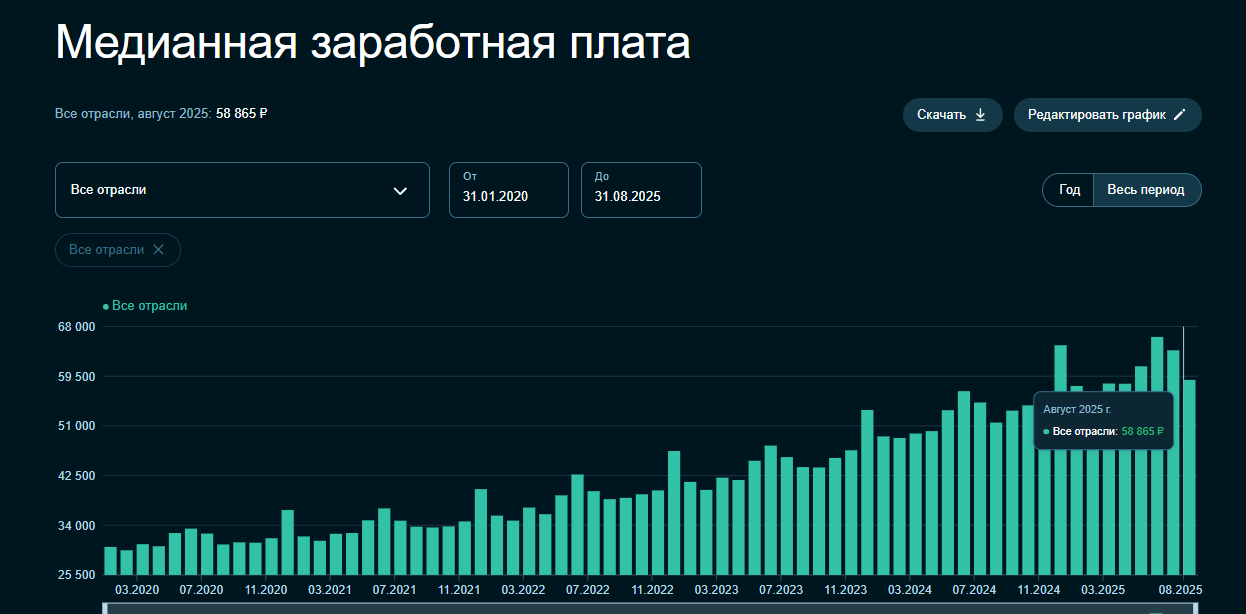Remove the Все отрасли chip via X

point(158,250)
